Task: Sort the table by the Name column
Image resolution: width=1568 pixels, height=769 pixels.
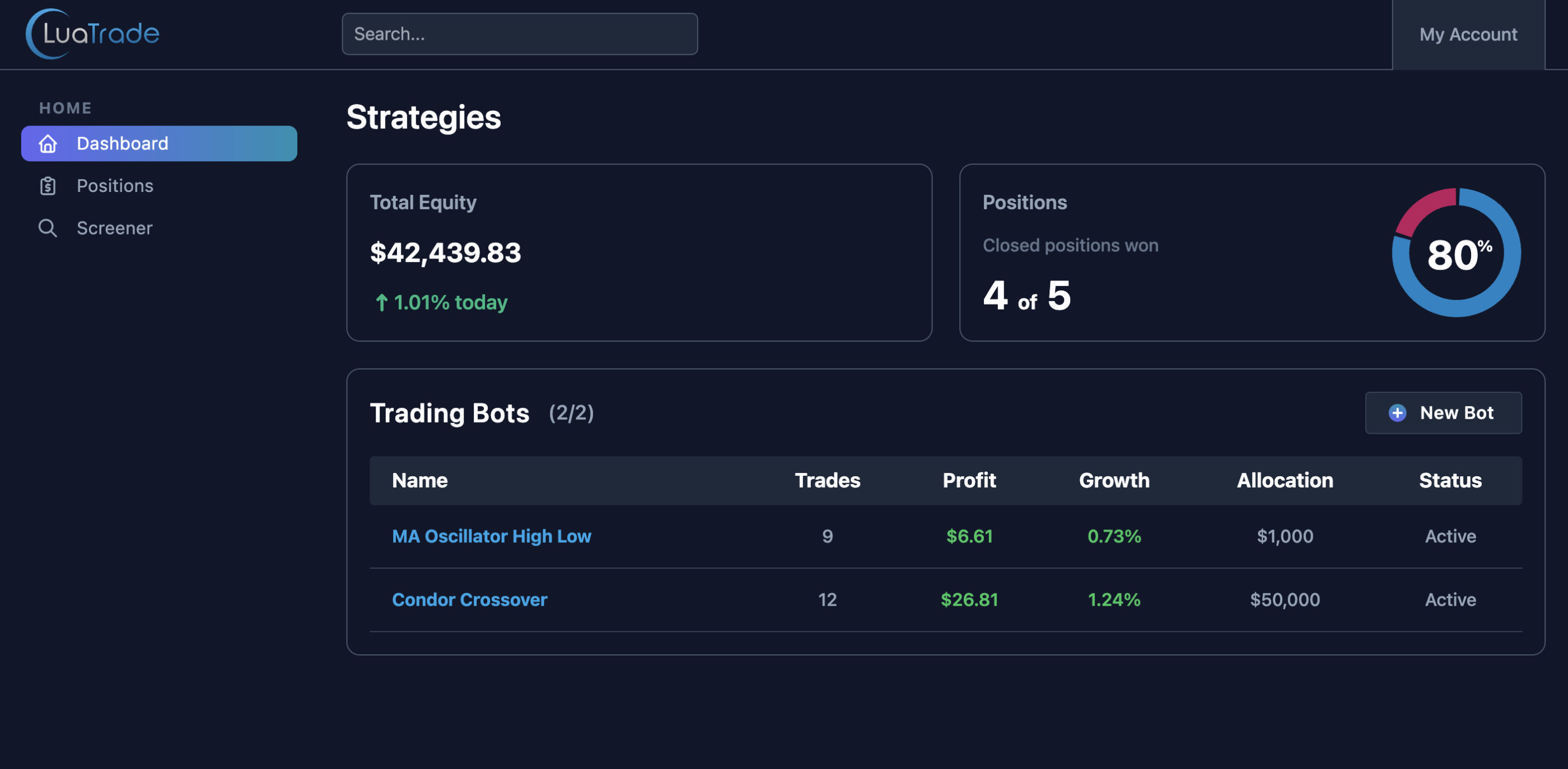Action: pos(419,480)
